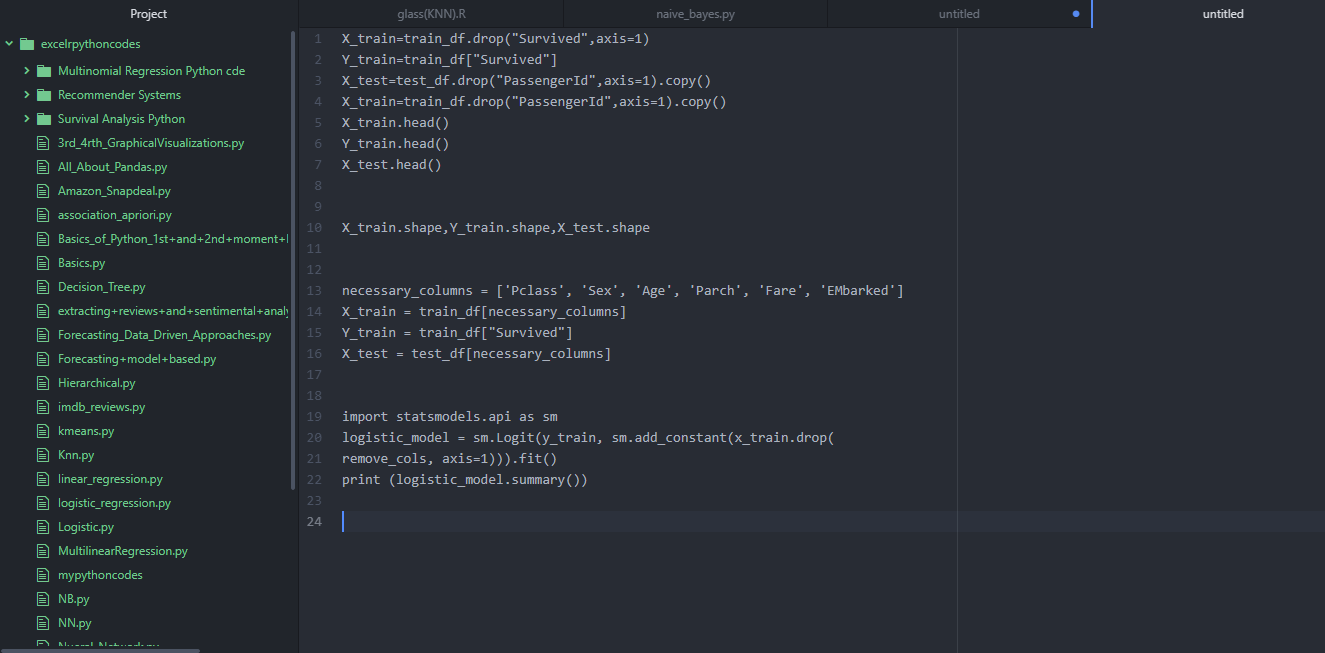The height and width of the screenshot is (653, 1325).
Task: Switch to the naive_bayes.py tab
Action: 695,14
